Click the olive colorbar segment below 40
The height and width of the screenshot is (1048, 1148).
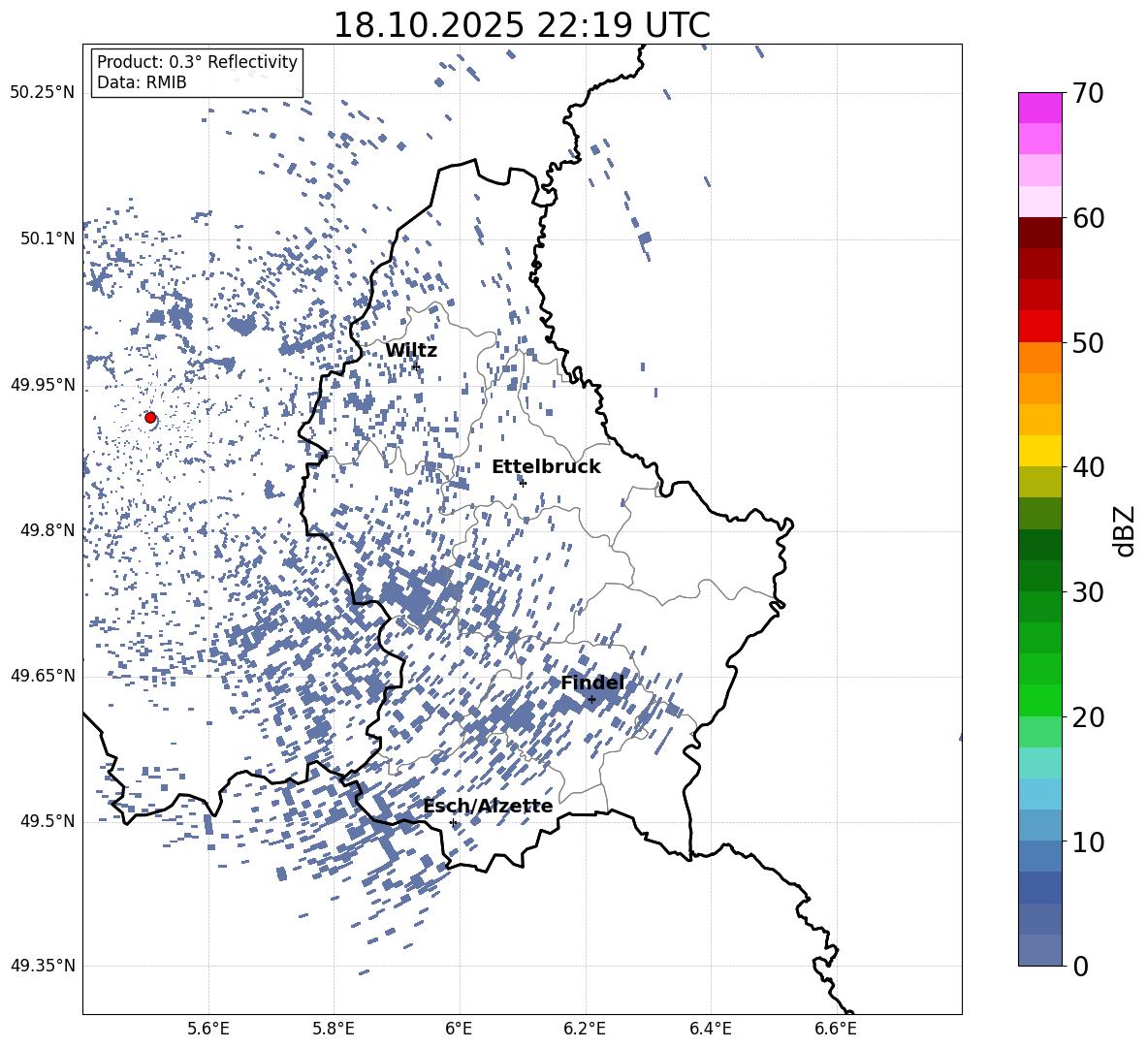pos(1040,482)
